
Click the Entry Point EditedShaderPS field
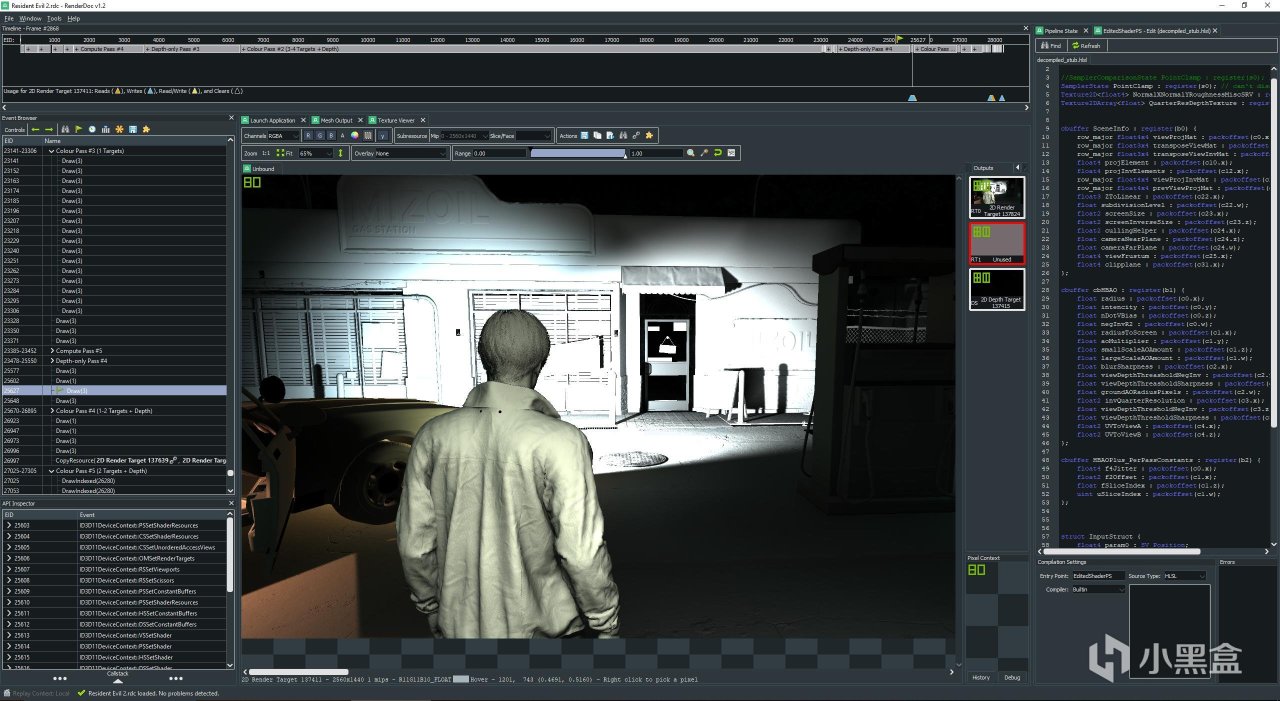click(1101, 576)
